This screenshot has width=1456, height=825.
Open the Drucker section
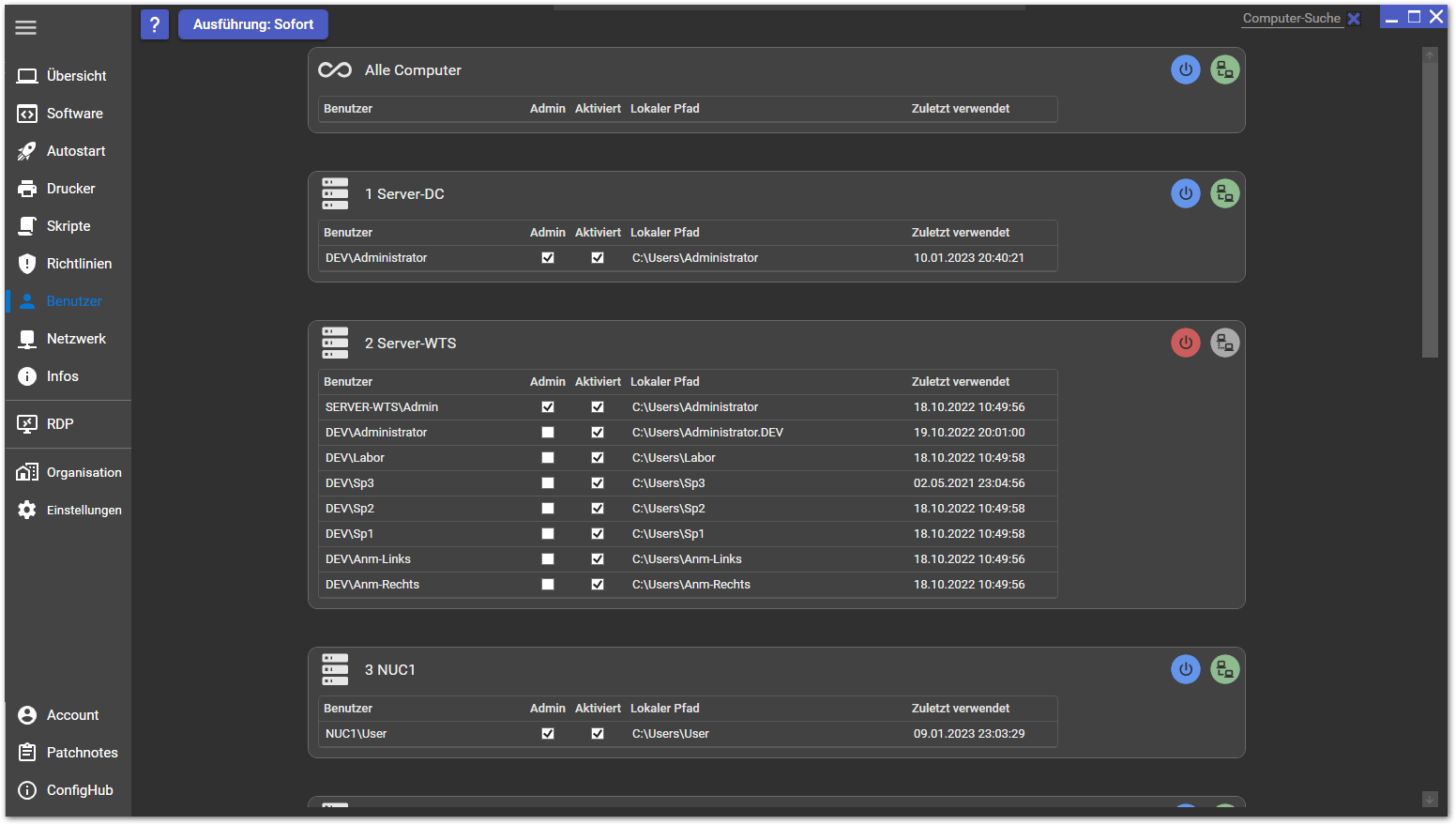pyautogui.click(x=68, y=189)
